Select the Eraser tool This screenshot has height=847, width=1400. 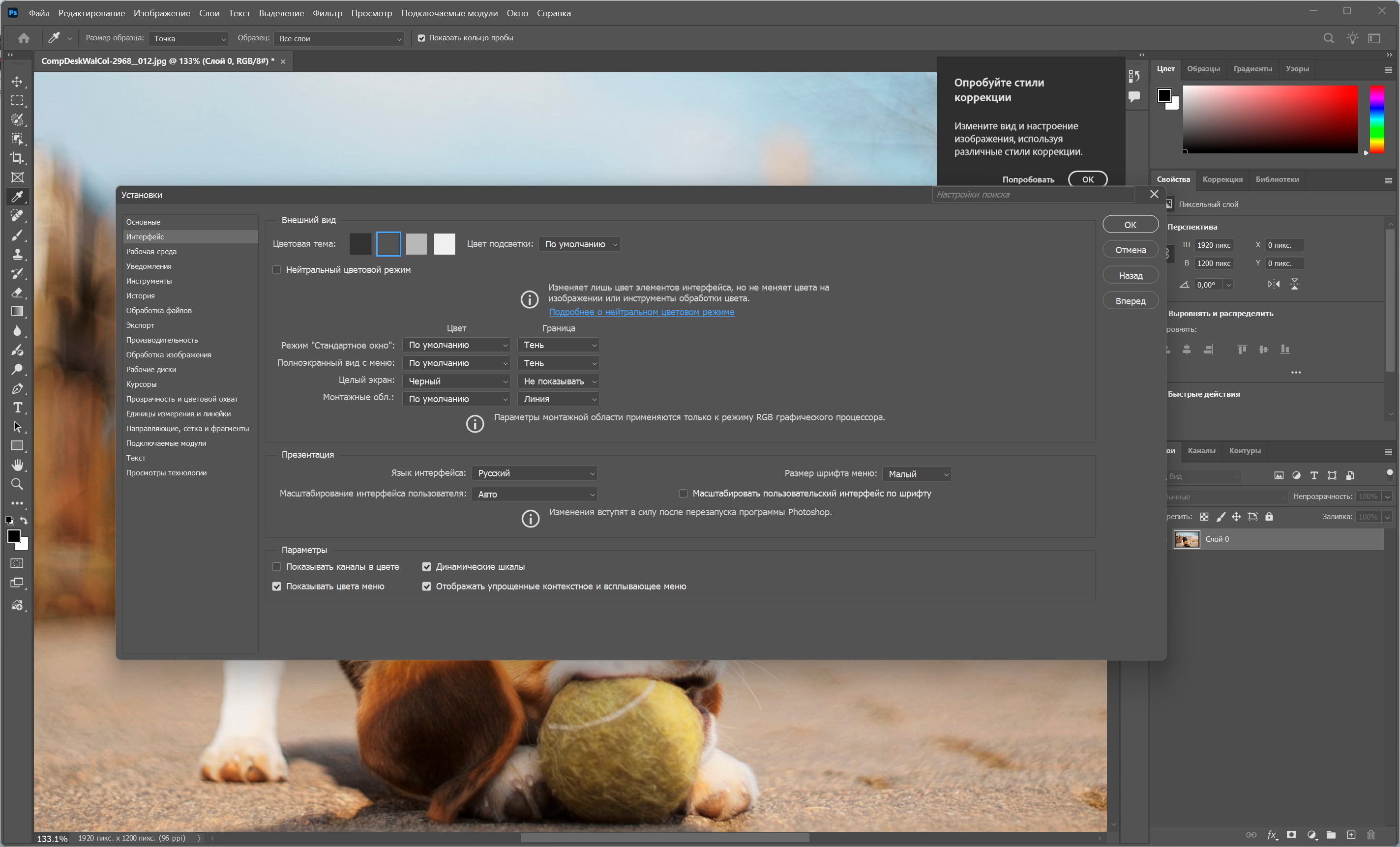(x=17, y=292)
